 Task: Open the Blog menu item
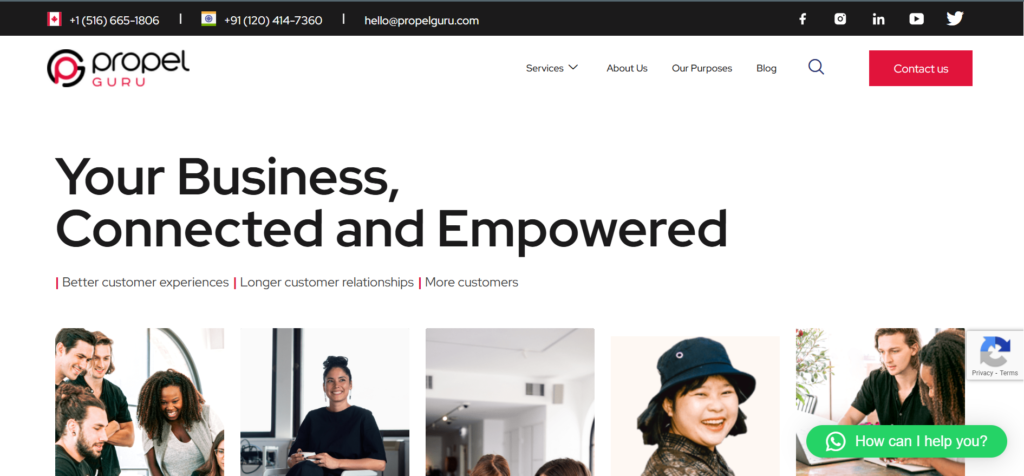[x=766, y=68]
